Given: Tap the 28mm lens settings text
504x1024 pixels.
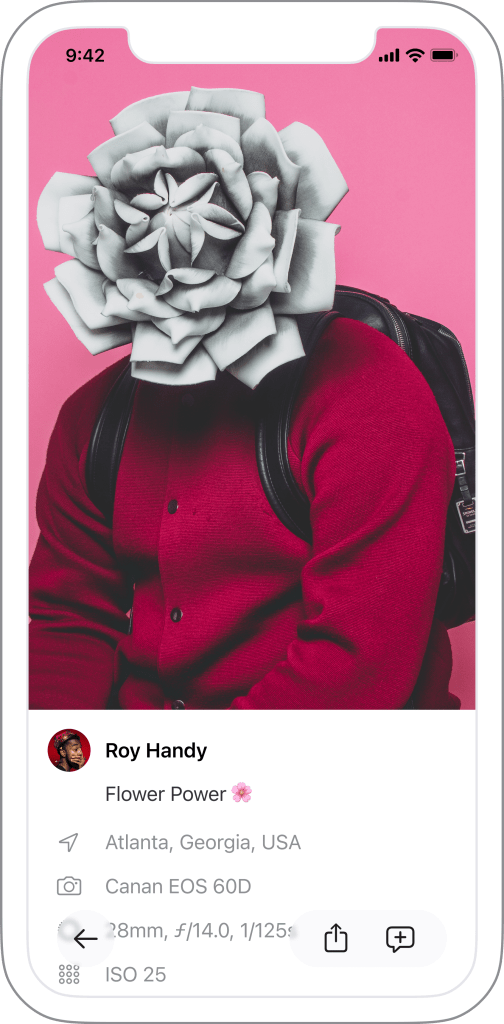Looking at the screenshot, I should 199,931.
